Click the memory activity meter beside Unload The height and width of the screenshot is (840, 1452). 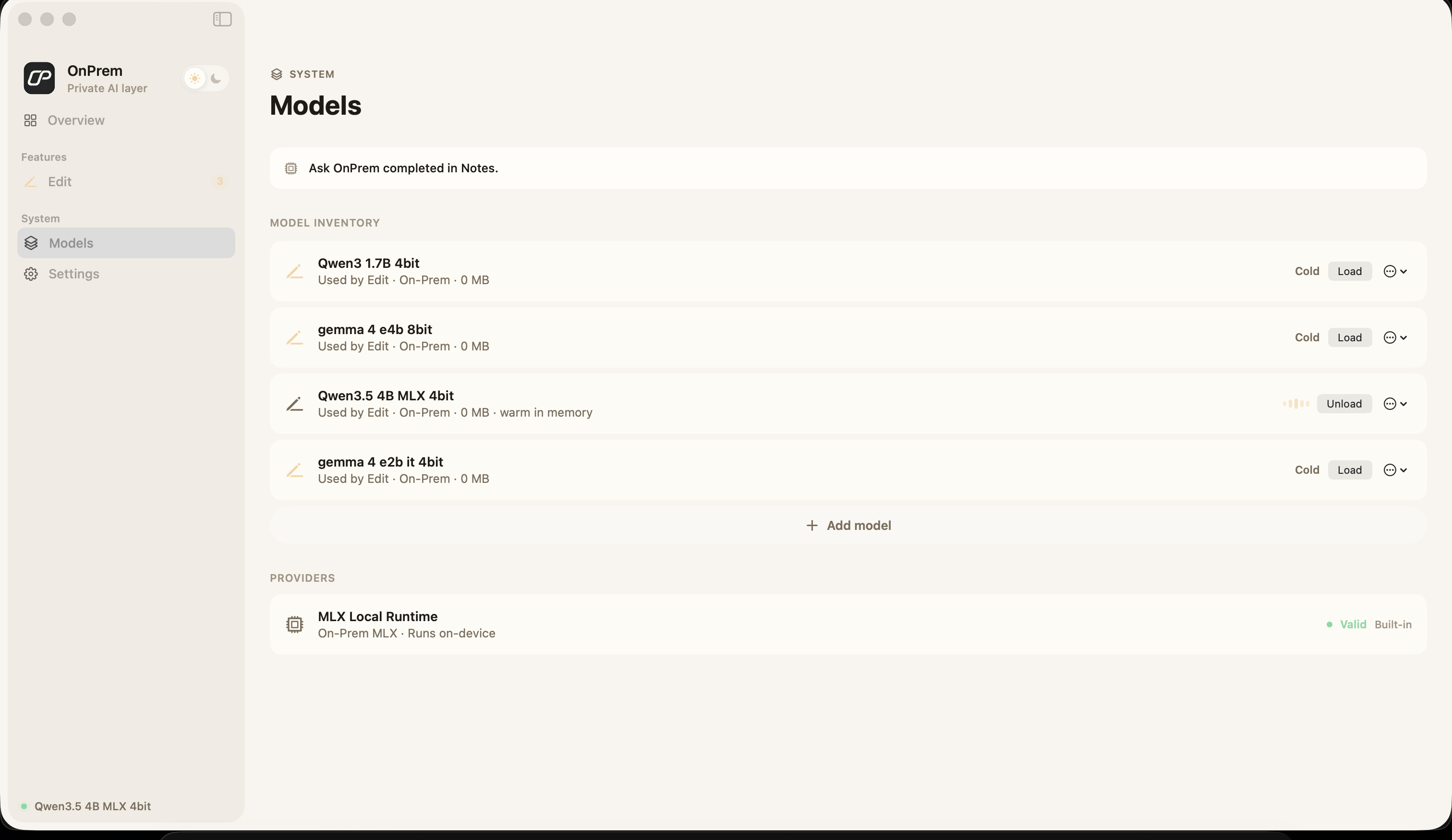1296,403
